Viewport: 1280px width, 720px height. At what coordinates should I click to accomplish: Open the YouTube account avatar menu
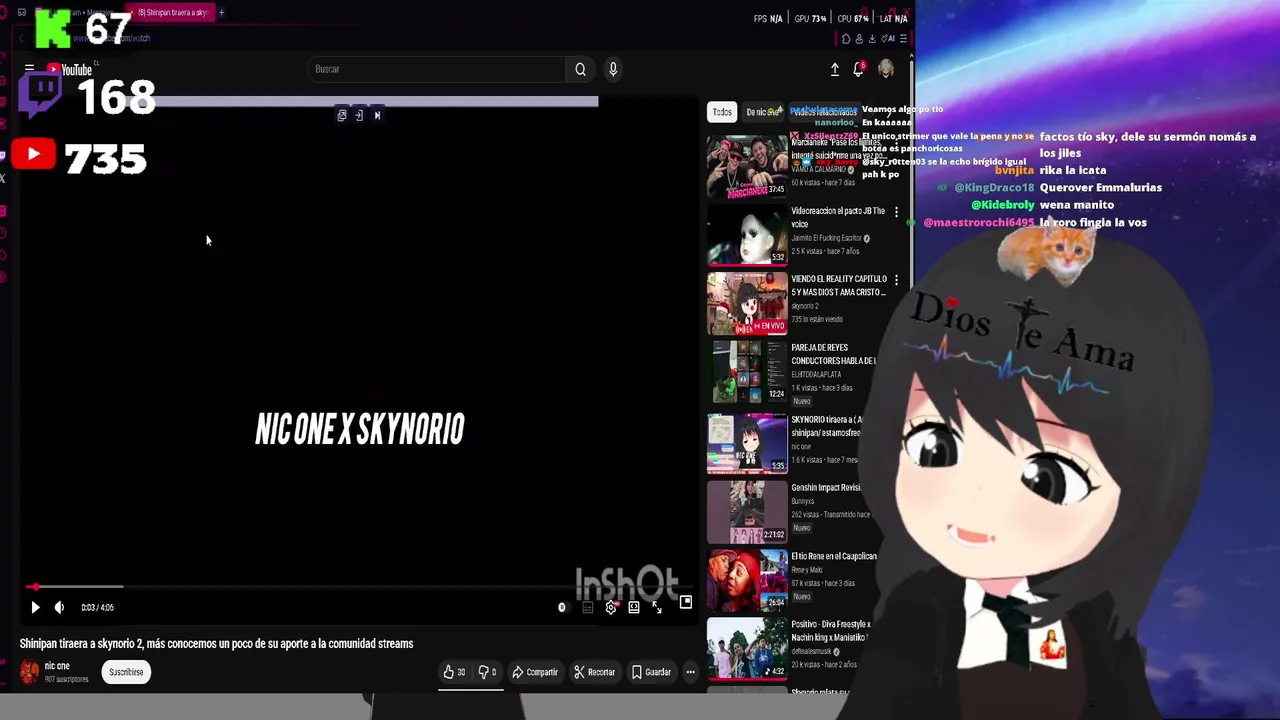coord(886,69)
